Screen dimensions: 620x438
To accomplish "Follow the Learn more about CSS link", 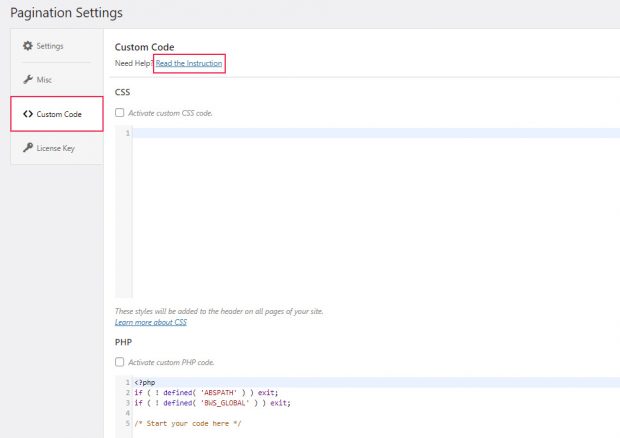I will click(151, 322).
